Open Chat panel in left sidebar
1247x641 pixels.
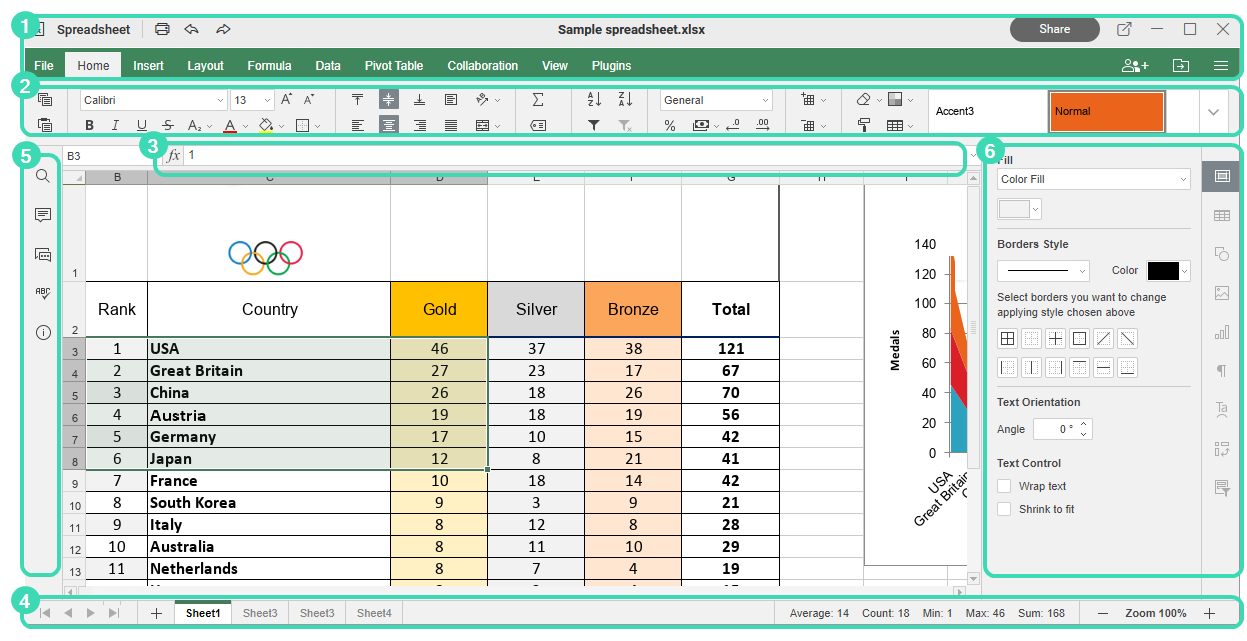click(43, 254)
